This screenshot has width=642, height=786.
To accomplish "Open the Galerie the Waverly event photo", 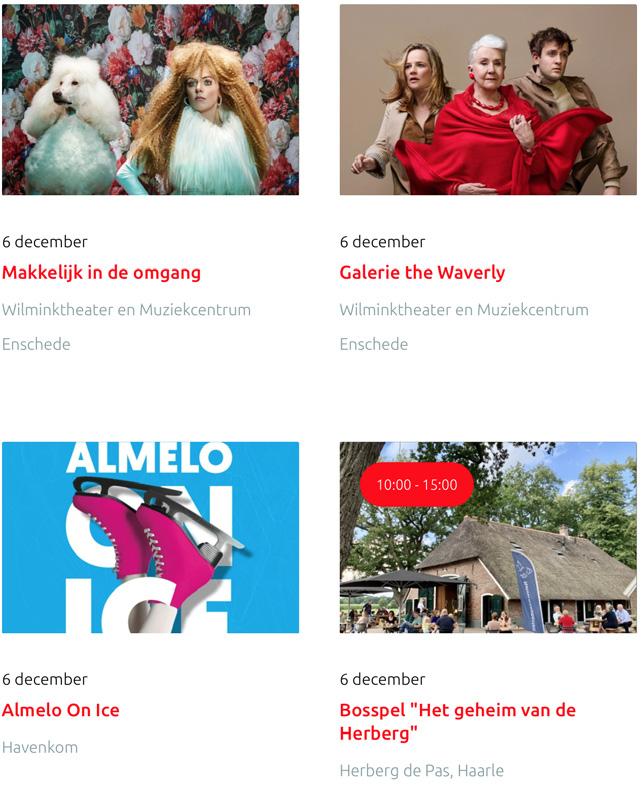I will (488, 100).
